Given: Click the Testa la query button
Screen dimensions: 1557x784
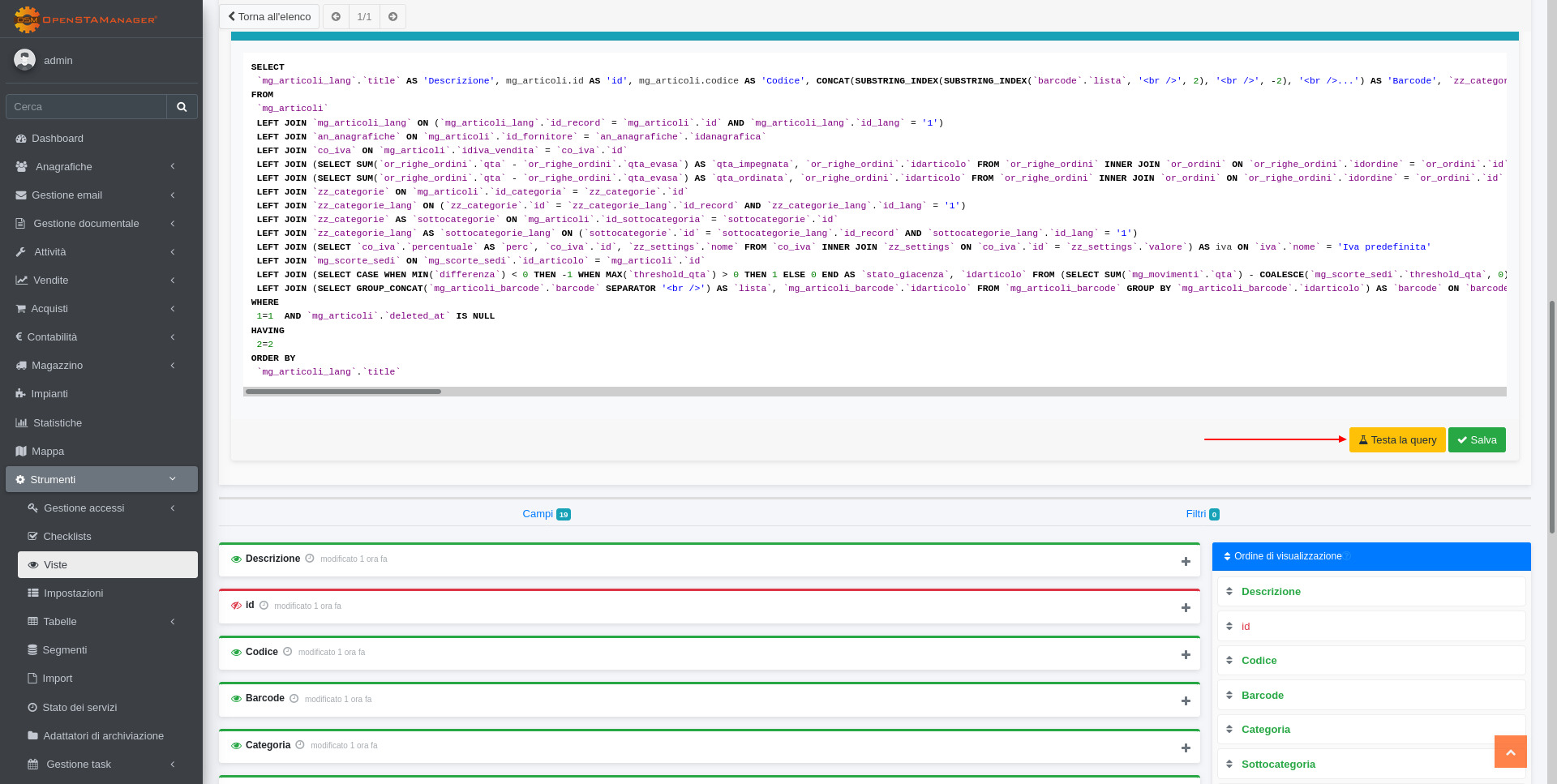Looking at the screenshot, I should pos(1396,440).
